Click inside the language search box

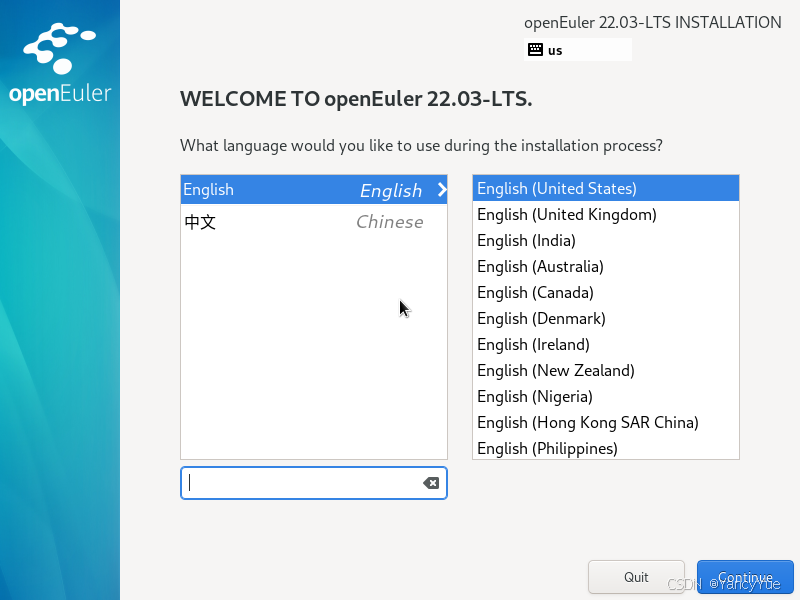pyautogui.click(x=300, y=483)
